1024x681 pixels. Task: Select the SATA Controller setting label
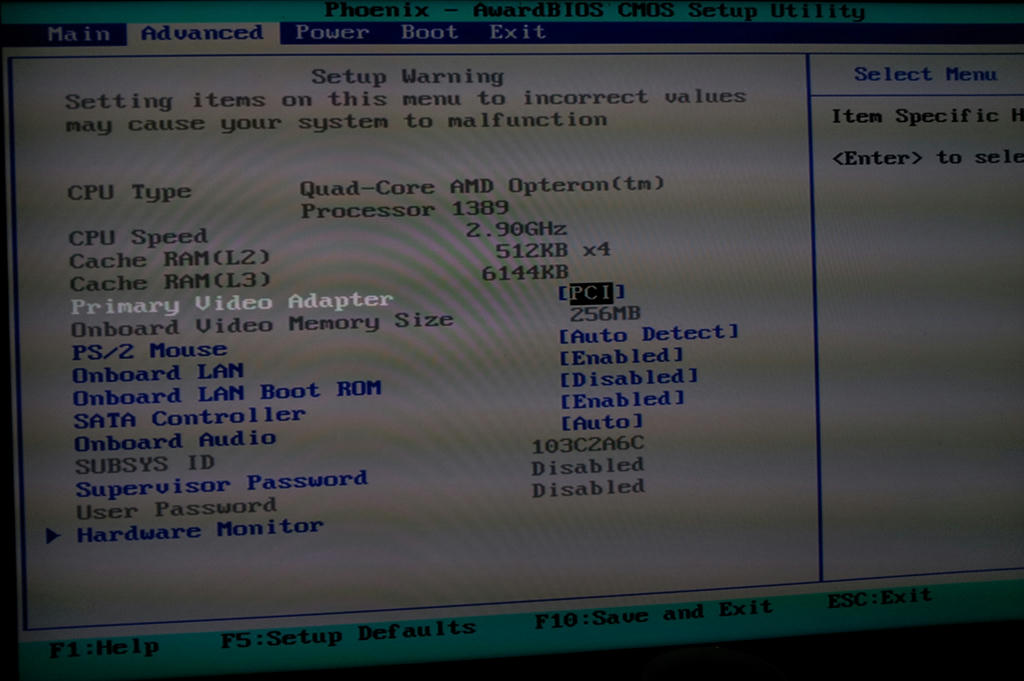[189, 417]
